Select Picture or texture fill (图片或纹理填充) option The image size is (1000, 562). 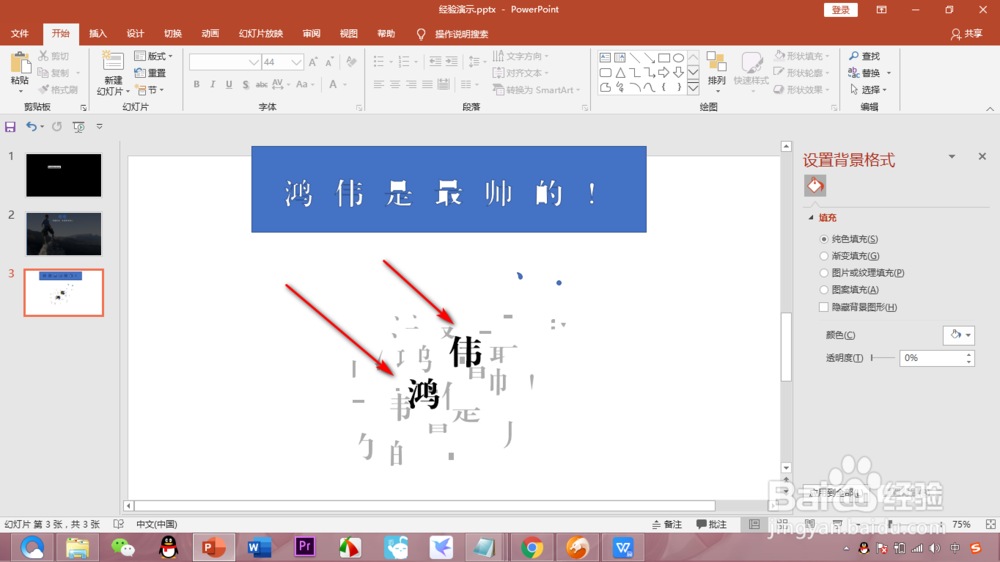(862, 272)
